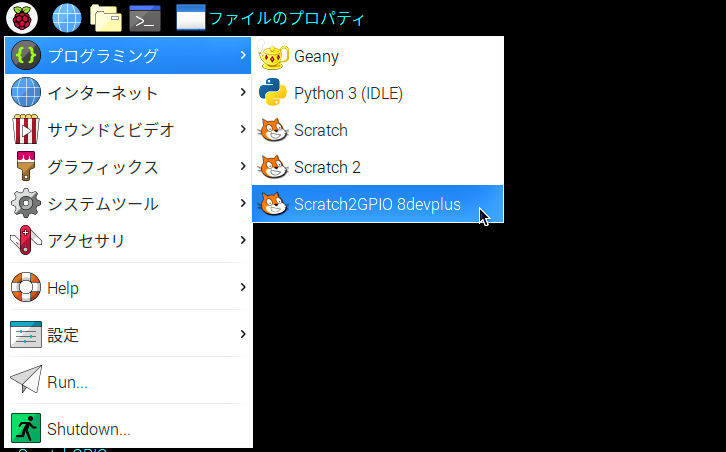Image resolution: width=726 pixels, height=452 pixels.
Task: Expand the アクセサリ submenu arrow
Action: (243, 240)
